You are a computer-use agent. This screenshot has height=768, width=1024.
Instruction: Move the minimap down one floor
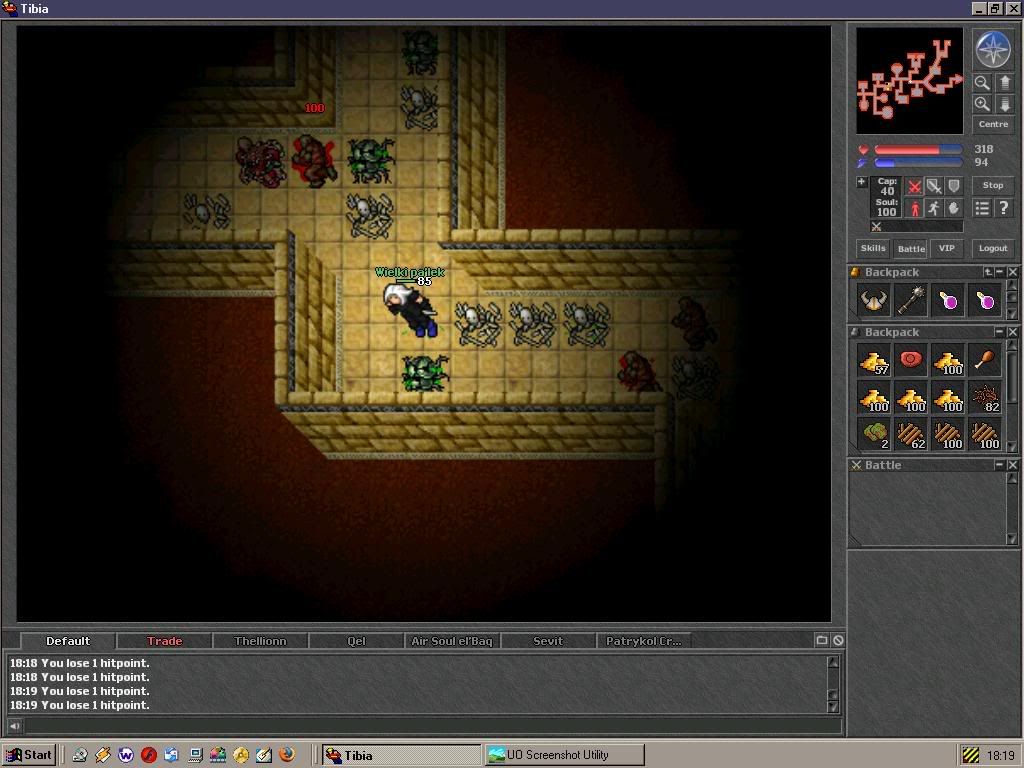(x=1004, y=104)
